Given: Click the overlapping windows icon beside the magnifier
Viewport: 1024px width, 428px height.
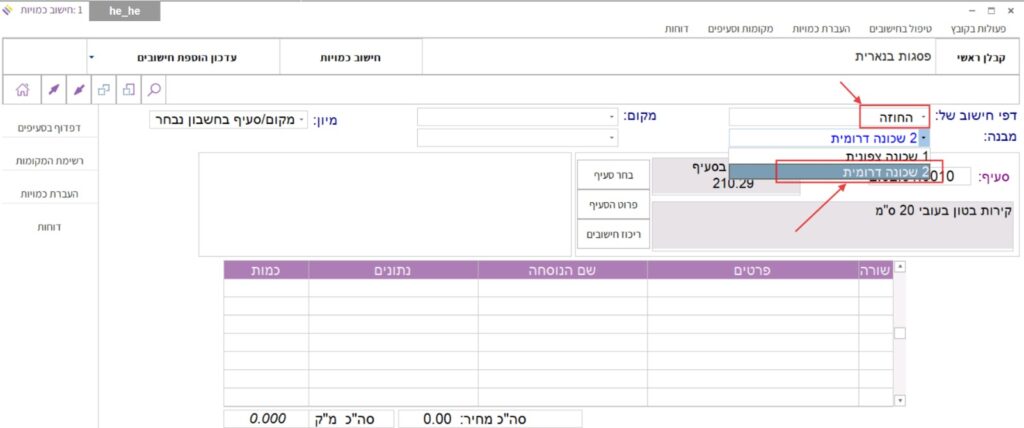Looking at the screenshot, I should click(129, 89).
